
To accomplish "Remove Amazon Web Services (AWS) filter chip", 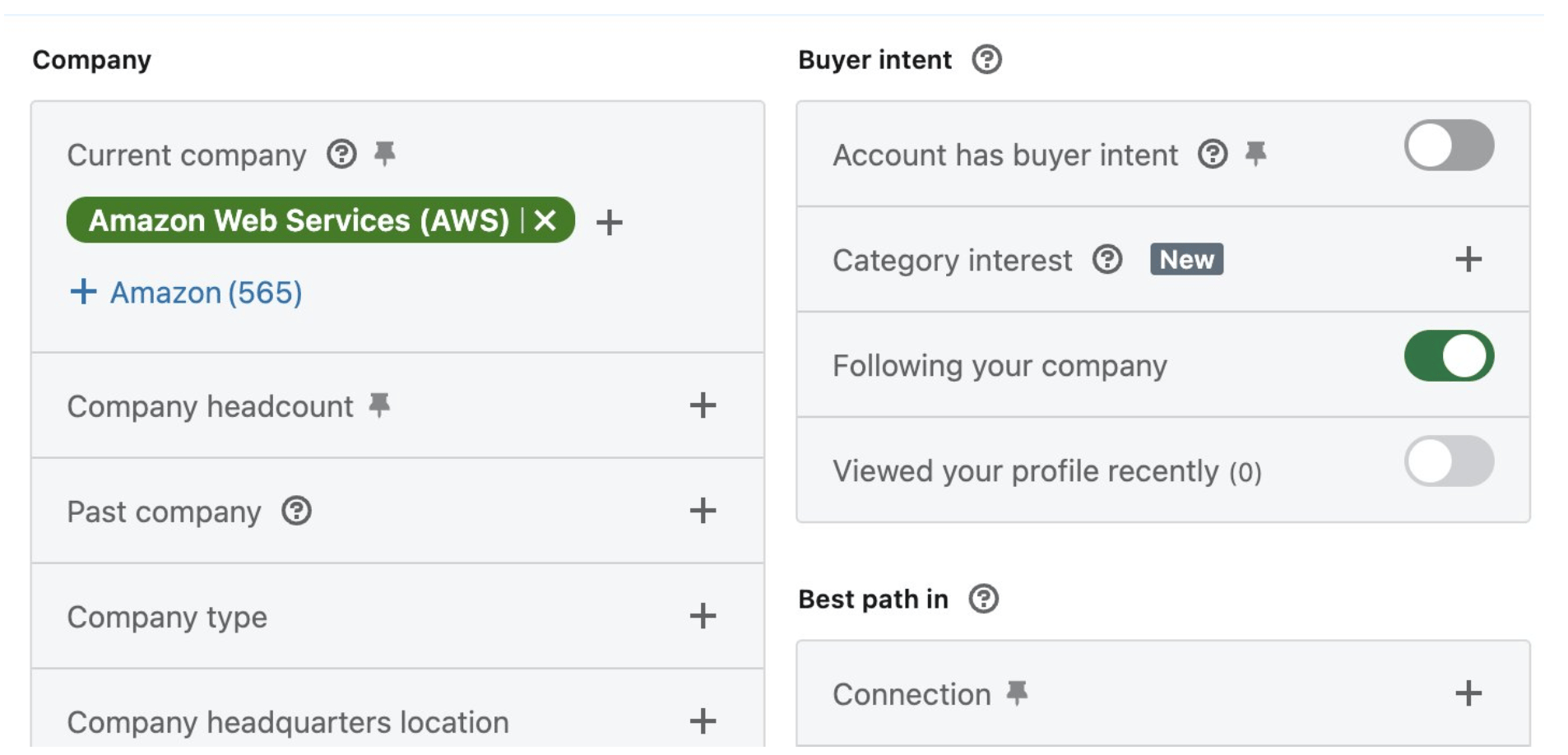I will tap(545, 220).
